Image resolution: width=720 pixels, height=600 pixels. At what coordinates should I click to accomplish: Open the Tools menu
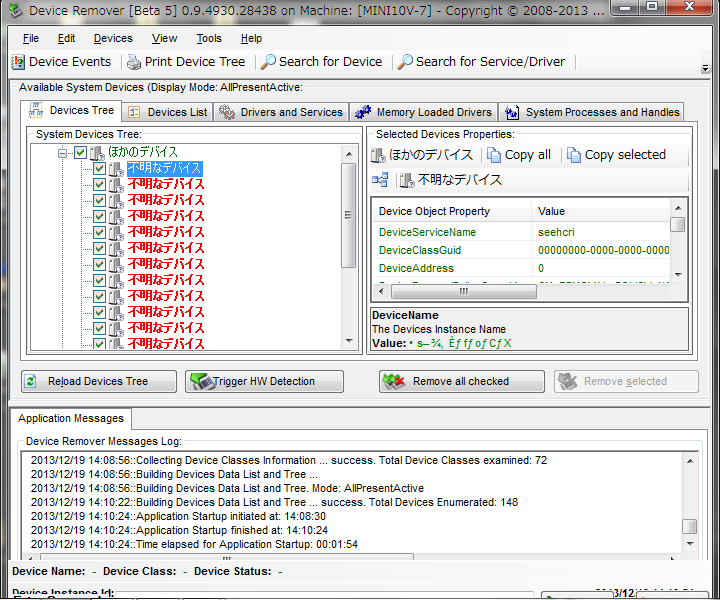point(209,39)
